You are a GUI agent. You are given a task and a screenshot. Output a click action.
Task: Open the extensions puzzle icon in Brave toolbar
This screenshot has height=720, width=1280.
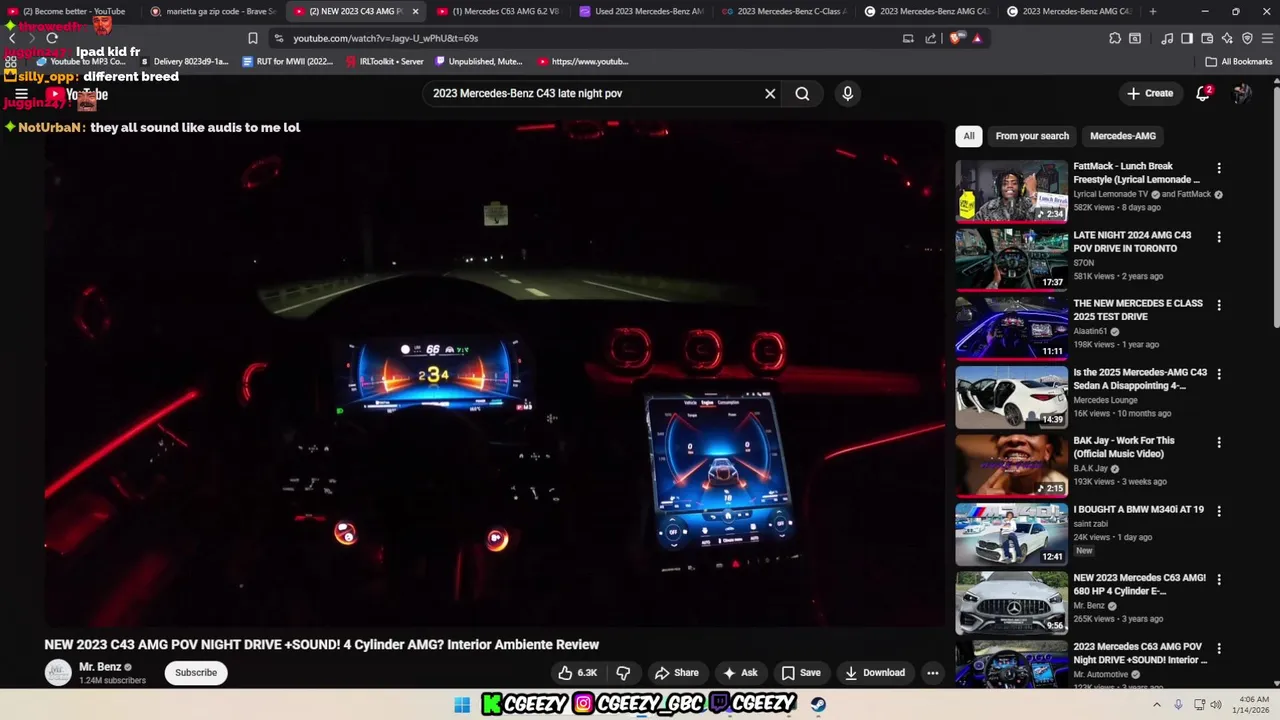pyautogui.click(x=1115, y=38)
